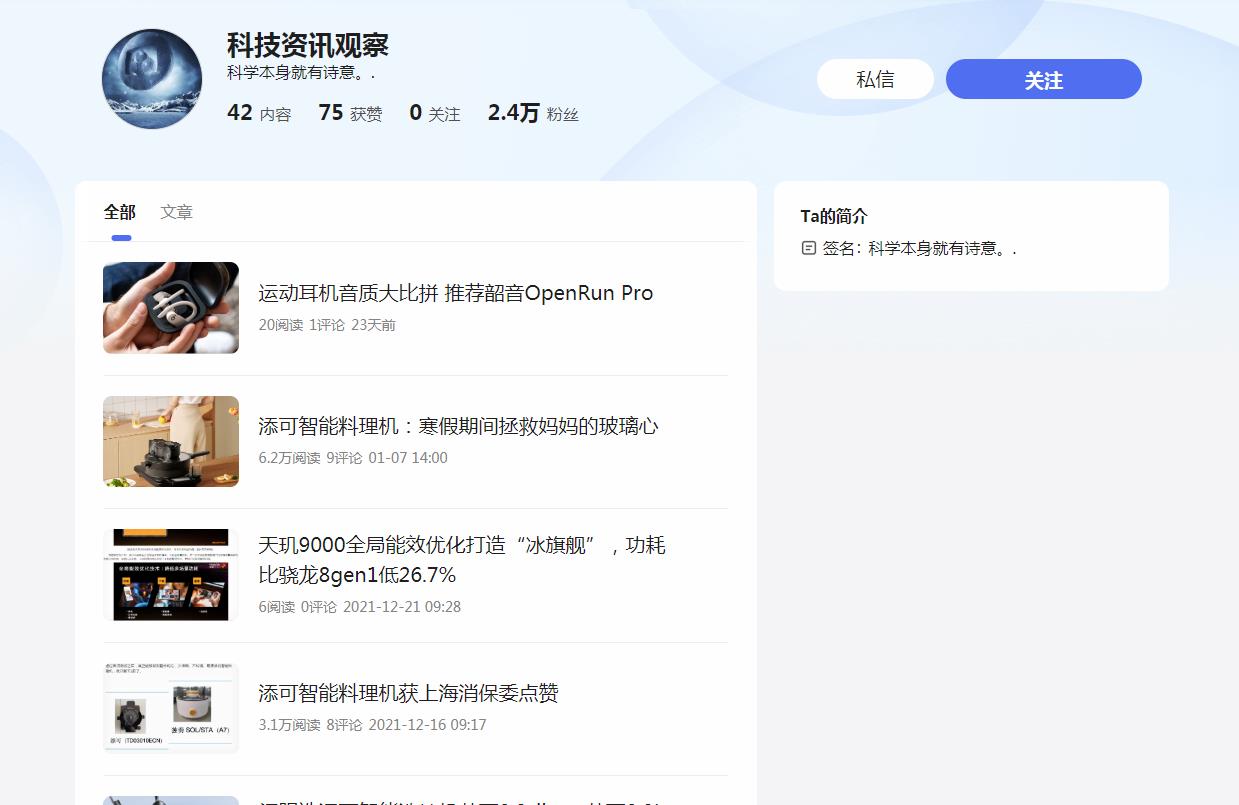Click the 6.2万阅读 count
Viewport: 1239px width, 805px height.
(289, 458)
